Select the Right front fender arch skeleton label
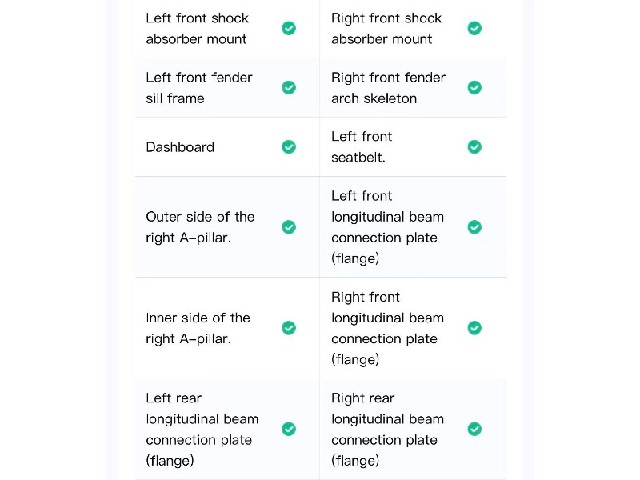Screen dimensions: 640x480 pyautogui.click(x=389, y=88)
